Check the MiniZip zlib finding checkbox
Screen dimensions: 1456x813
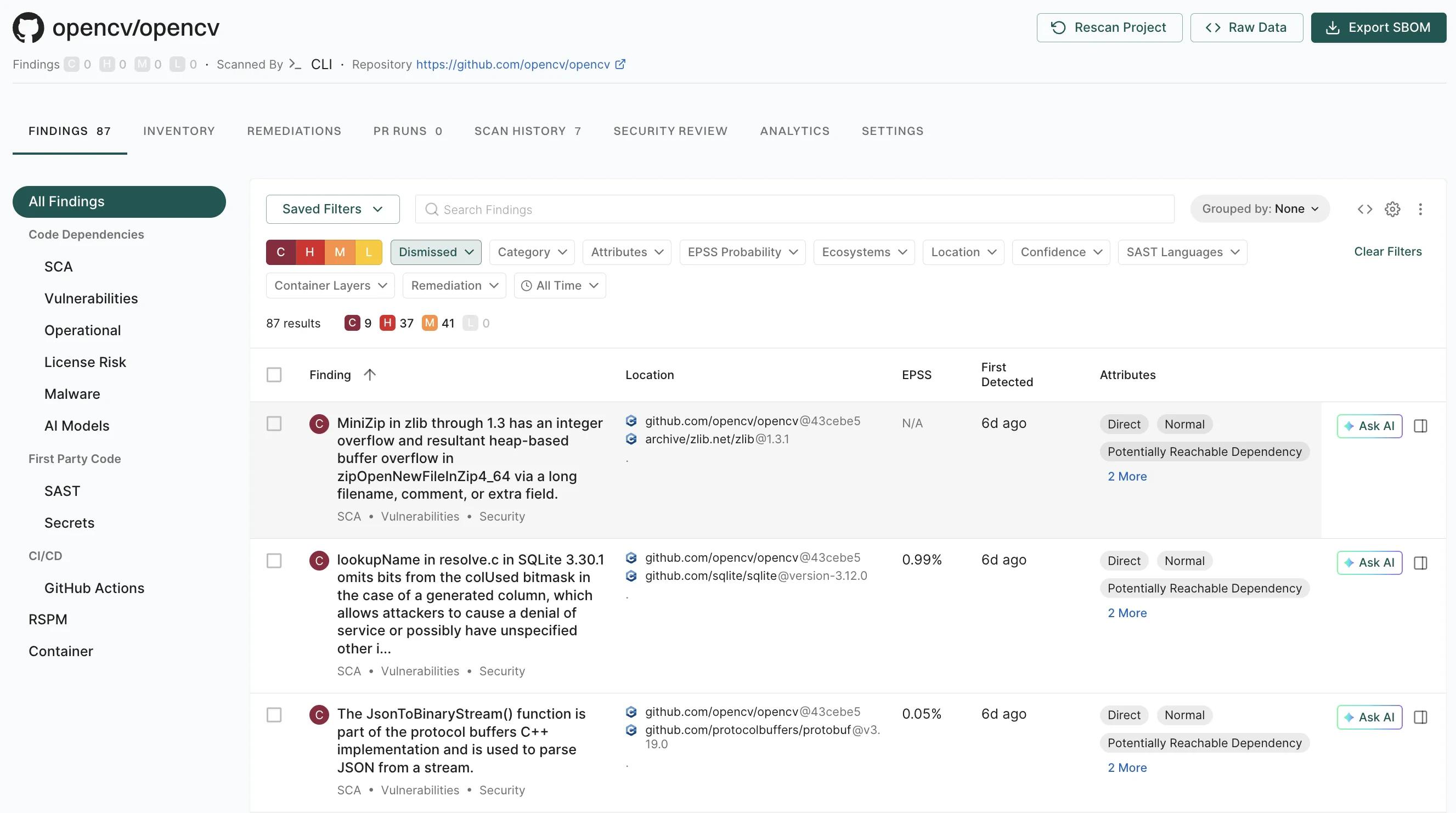[x=274, y=424]
